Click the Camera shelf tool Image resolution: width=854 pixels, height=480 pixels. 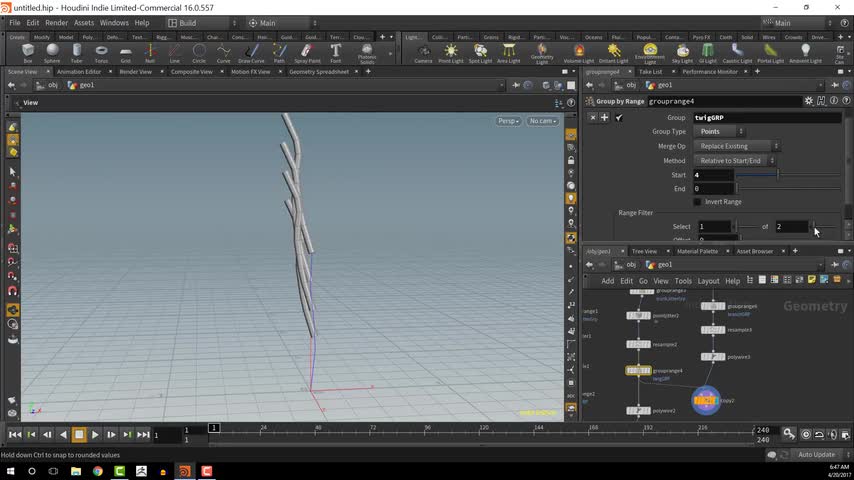click(x=423, y=52)
